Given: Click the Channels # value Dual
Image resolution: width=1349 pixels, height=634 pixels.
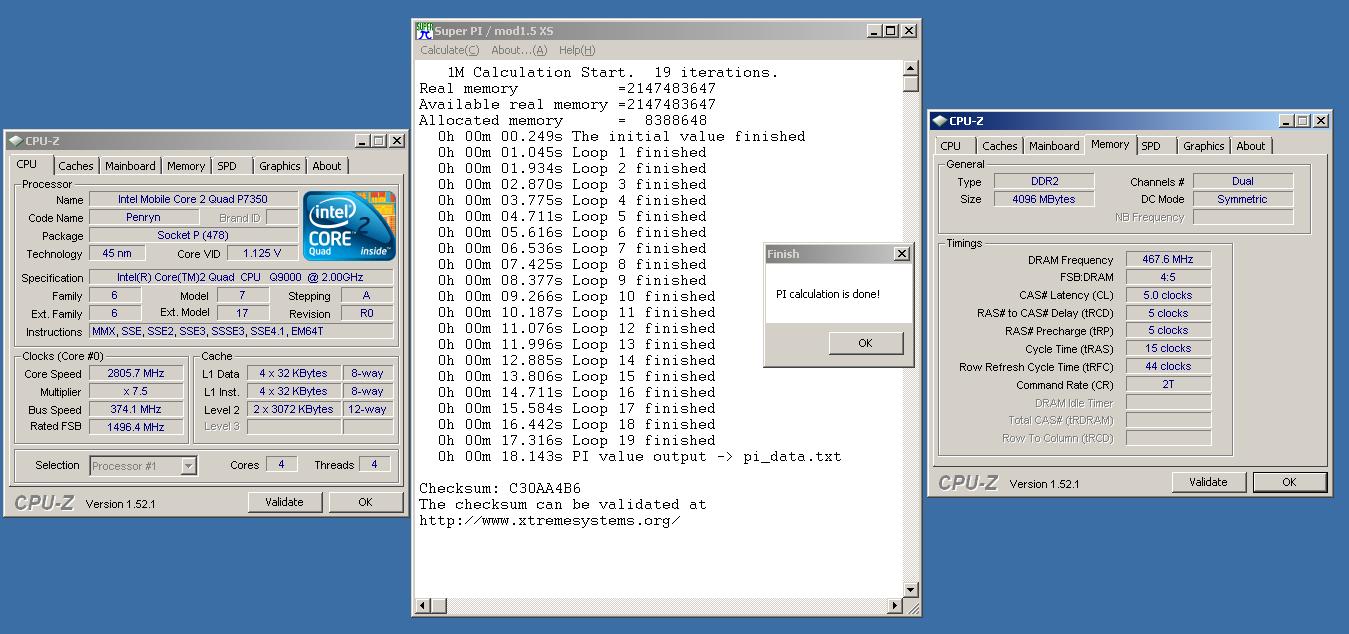Looking at the screenshot, I should pyautogui.click(x=1242, y=181).
